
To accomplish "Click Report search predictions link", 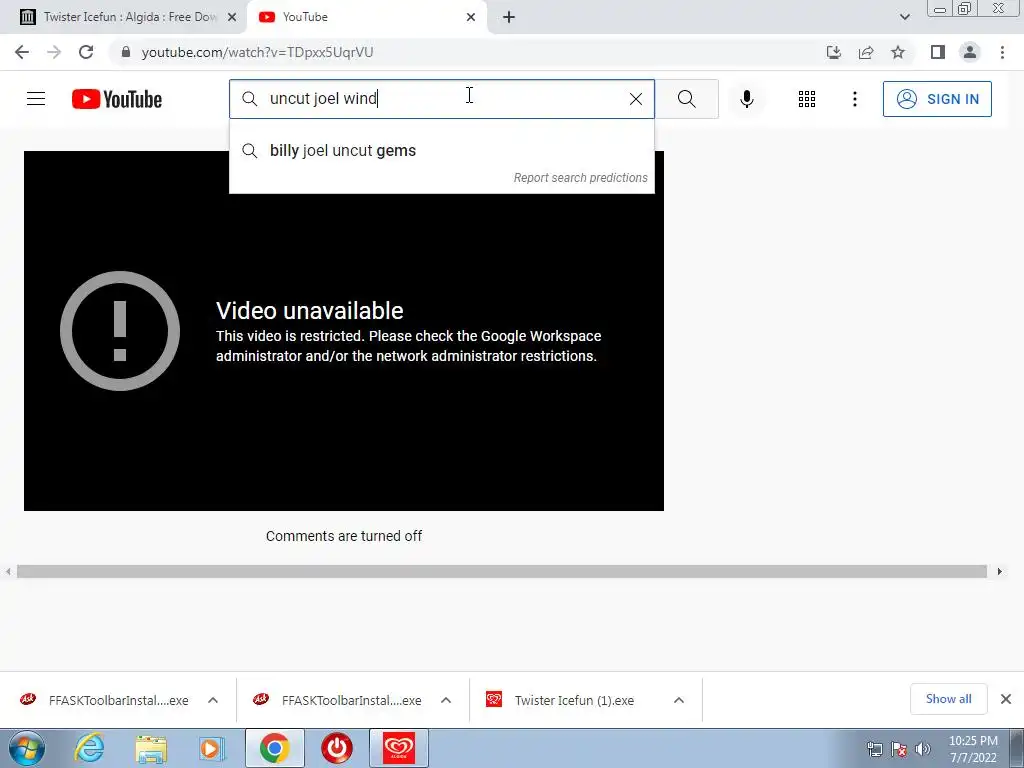I will point(580,178).
